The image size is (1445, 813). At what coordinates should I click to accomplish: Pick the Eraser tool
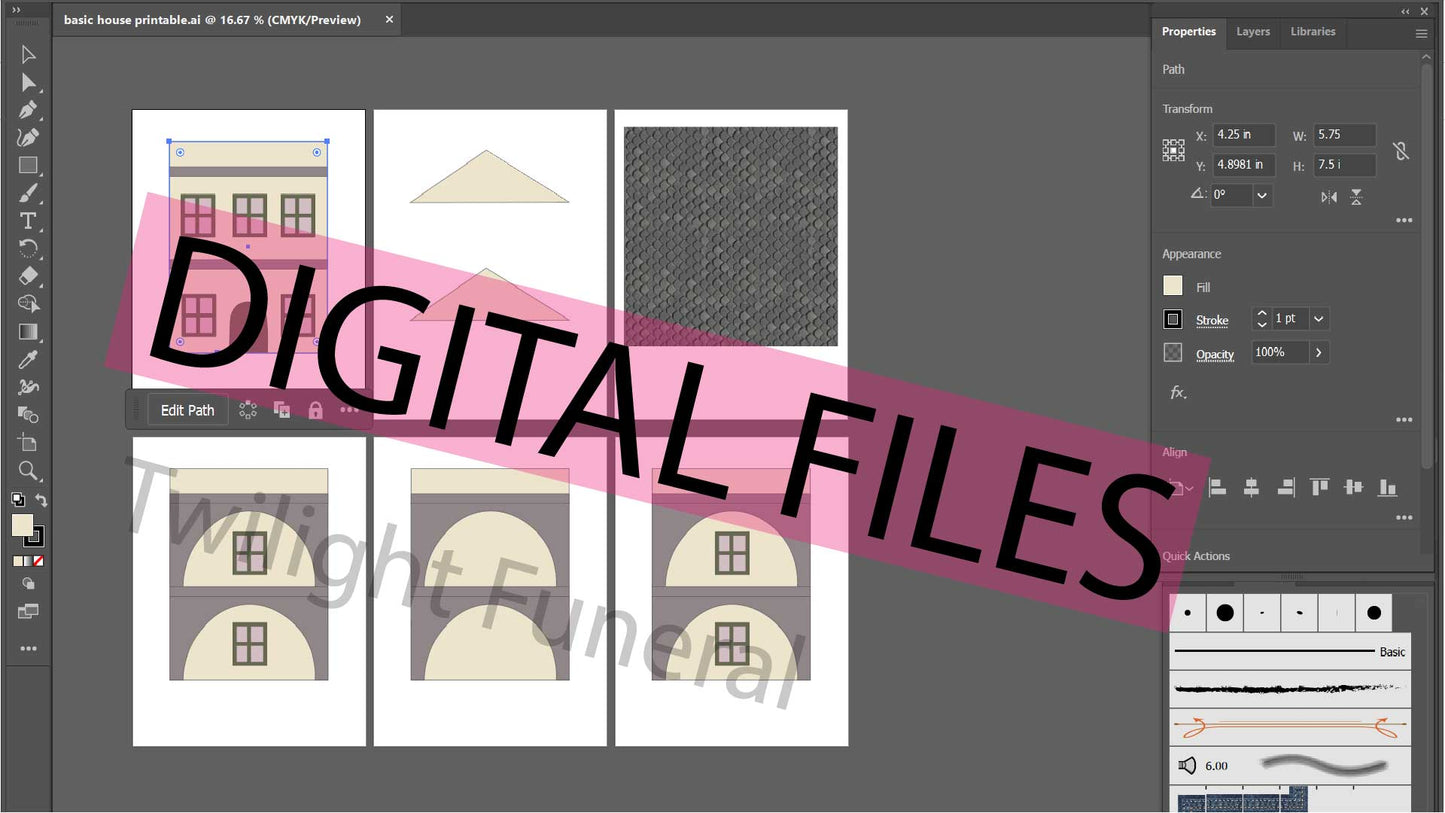point(28,276)
